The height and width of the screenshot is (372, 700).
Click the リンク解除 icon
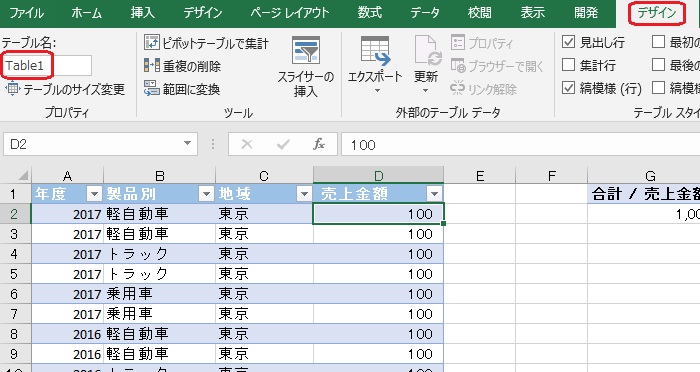(x=458, y=88)
